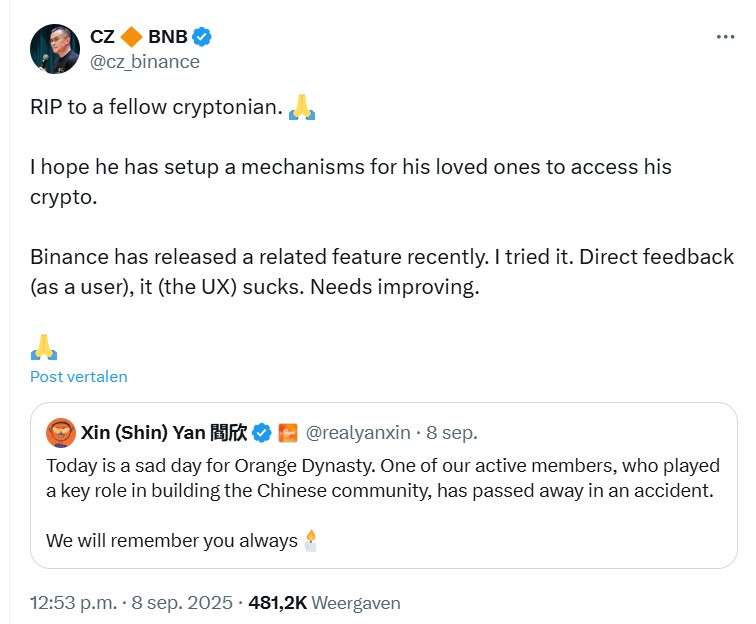This screenshot has height=624, width=756.
Task: Click Xin (Shin) Yan's small avatar
Action: coord(61,433)
